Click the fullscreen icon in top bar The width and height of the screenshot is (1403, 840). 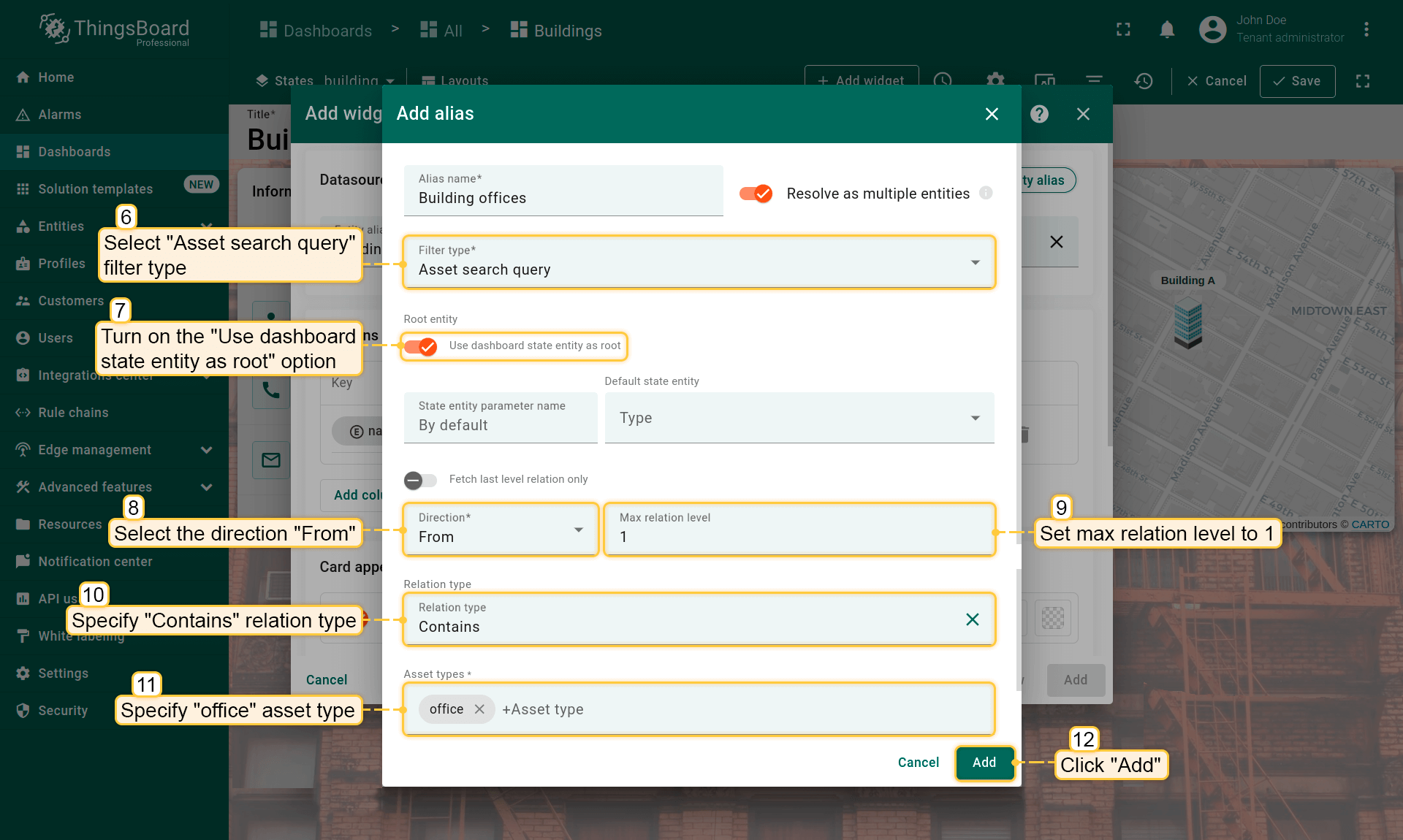point(1123,30)
